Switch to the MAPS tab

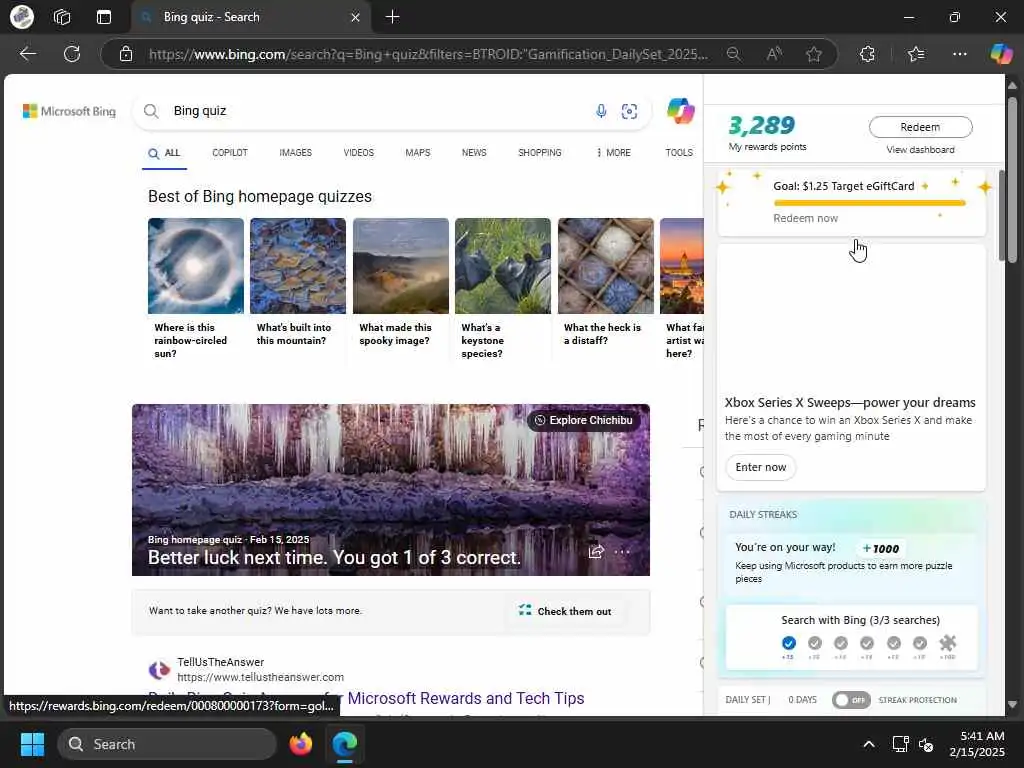[x=417, y=153]
